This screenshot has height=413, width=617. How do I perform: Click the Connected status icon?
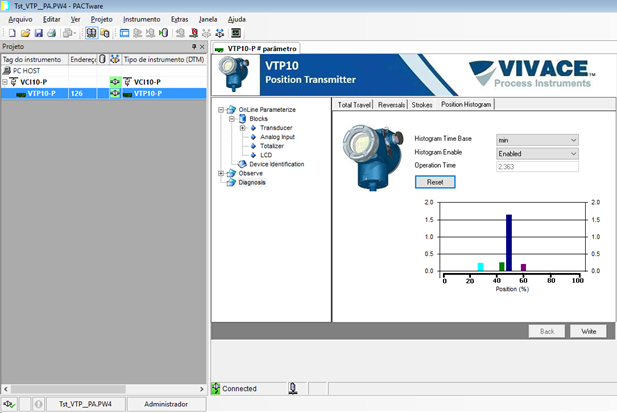pyautogui.click(x=216, y=389)
